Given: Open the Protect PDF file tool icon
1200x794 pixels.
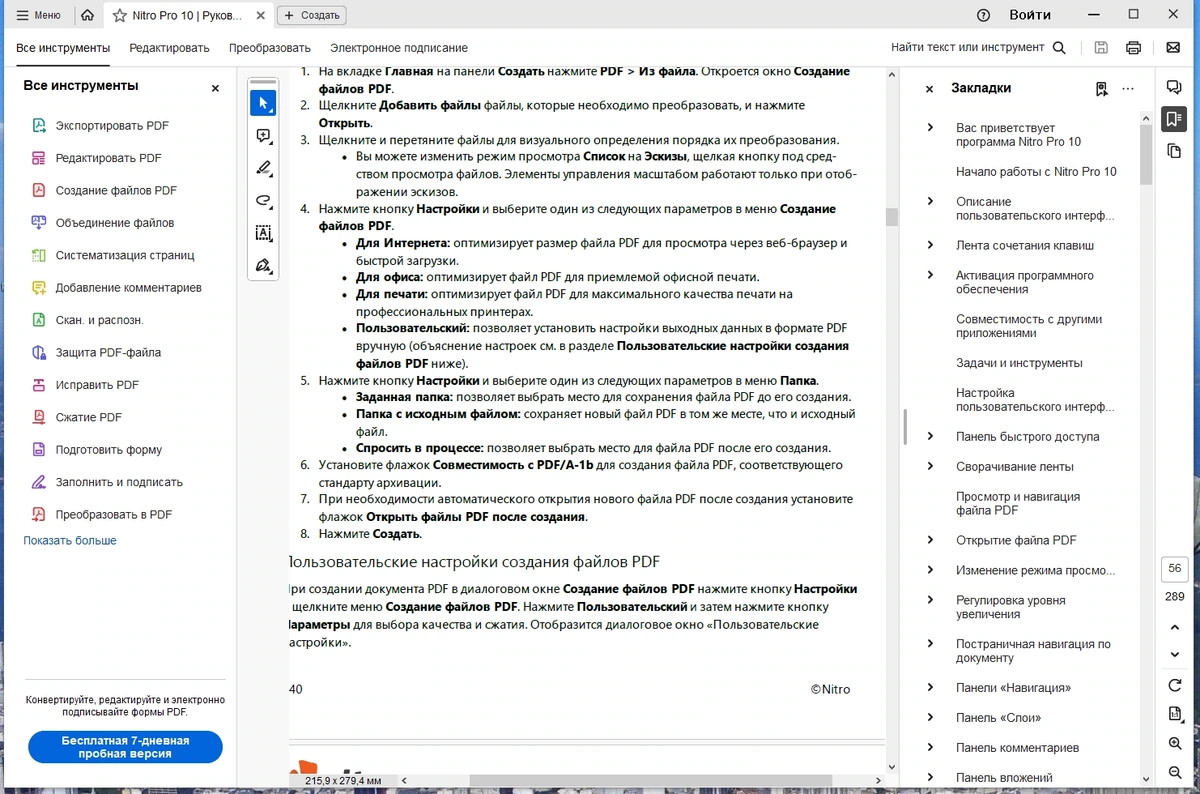Looking at the screenshot, I should [39, 352].
